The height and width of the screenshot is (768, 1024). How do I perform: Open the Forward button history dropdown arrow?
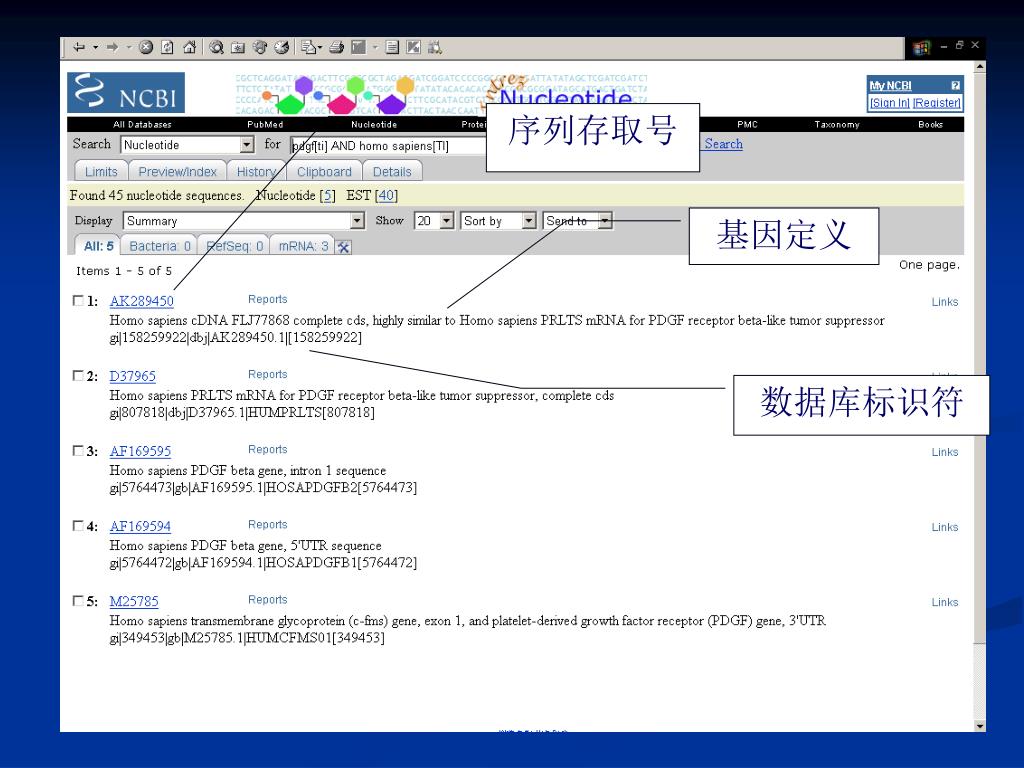129,47
